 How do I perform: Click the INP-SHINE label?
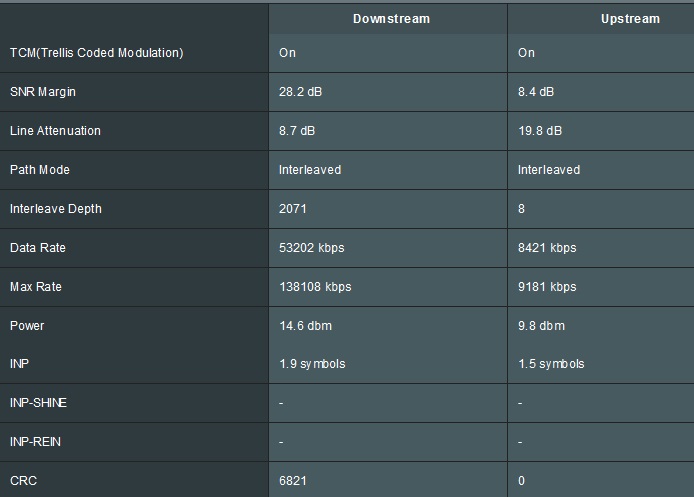tap(39, 402)
